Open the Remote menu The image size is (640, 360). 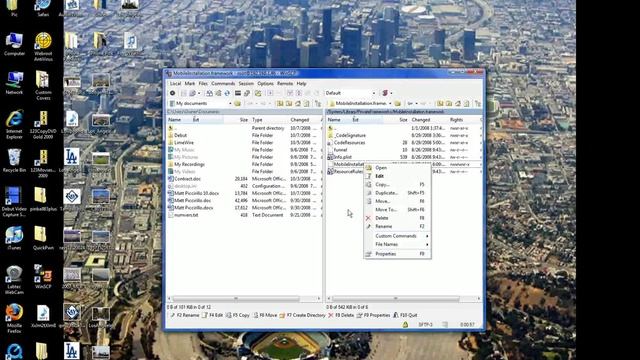[285, 84]
